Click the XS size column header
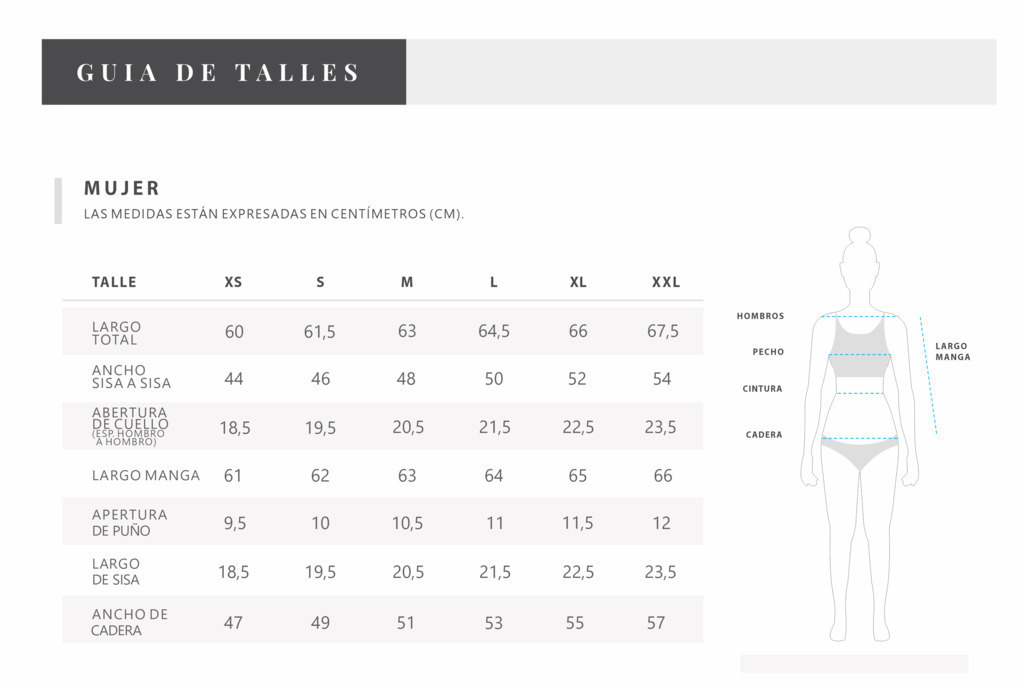Screen dimensions: 1024x683 (x=233, y=282)
